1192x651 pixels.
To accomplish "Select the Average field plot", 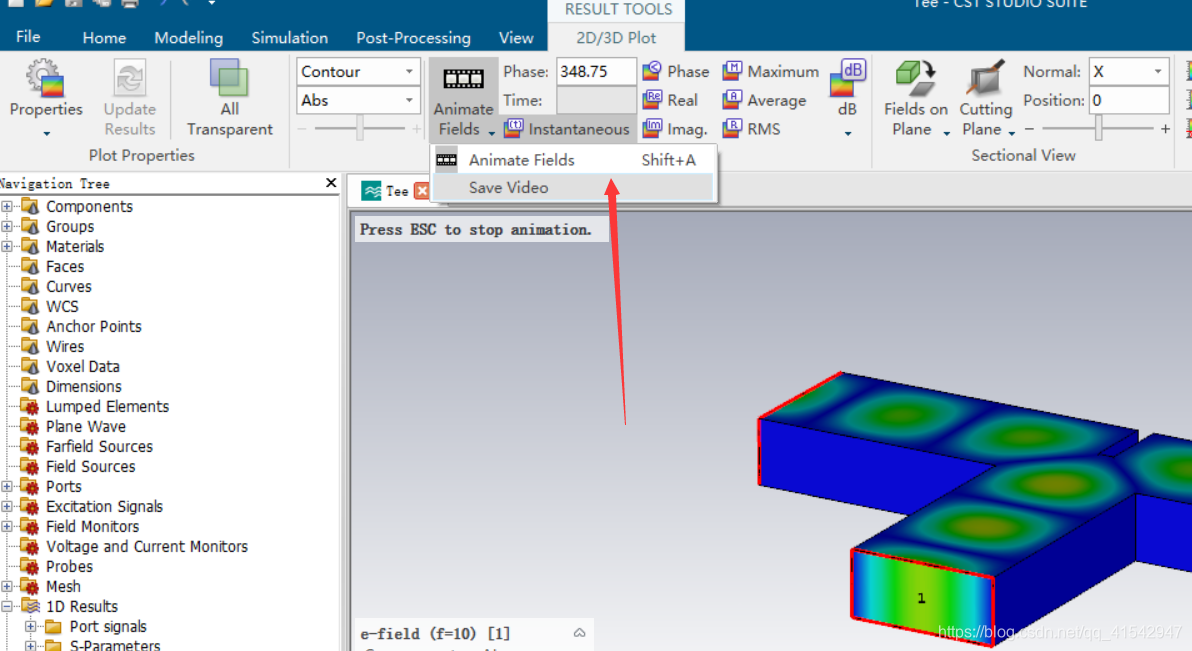I will (x=765, y=100).
